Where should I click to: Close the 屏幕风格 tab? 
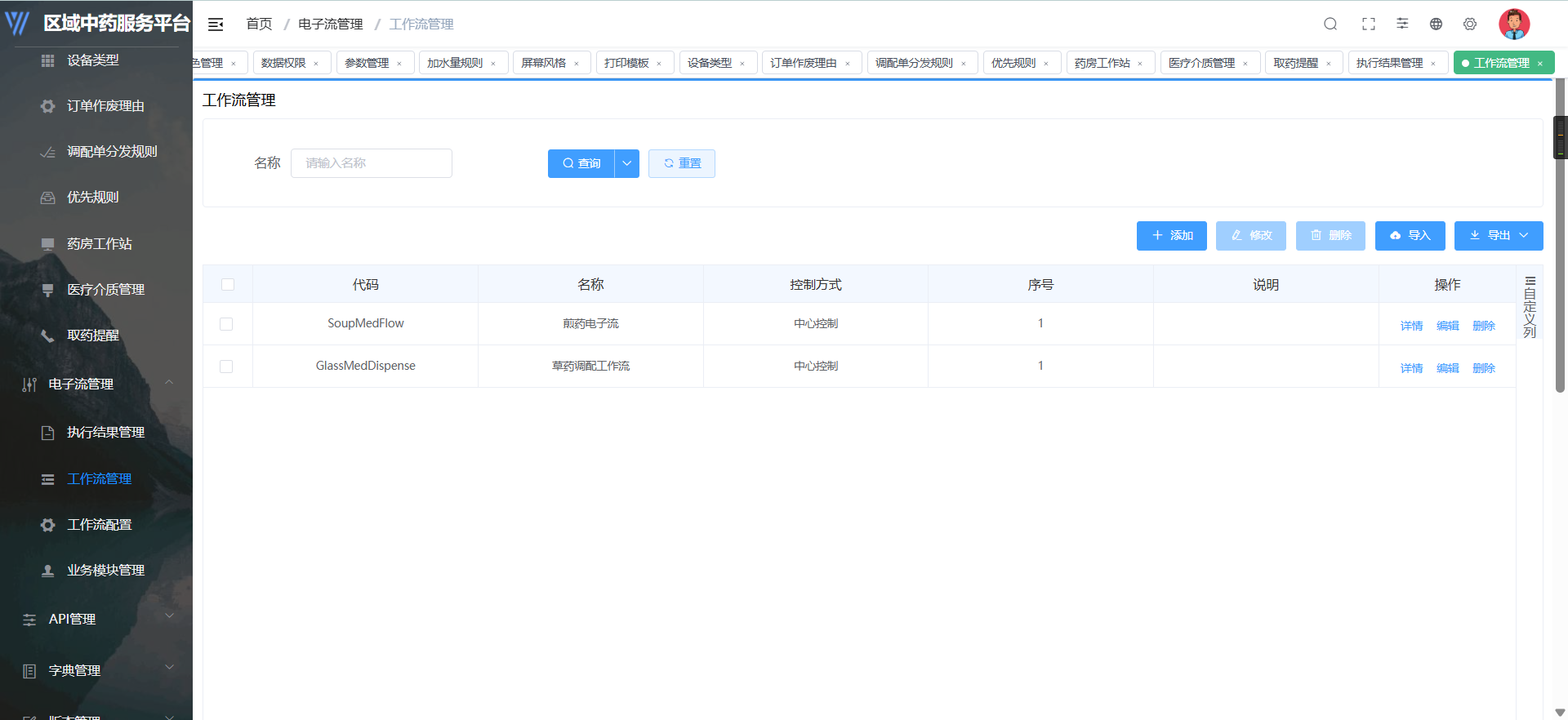[x=577, y=64]
